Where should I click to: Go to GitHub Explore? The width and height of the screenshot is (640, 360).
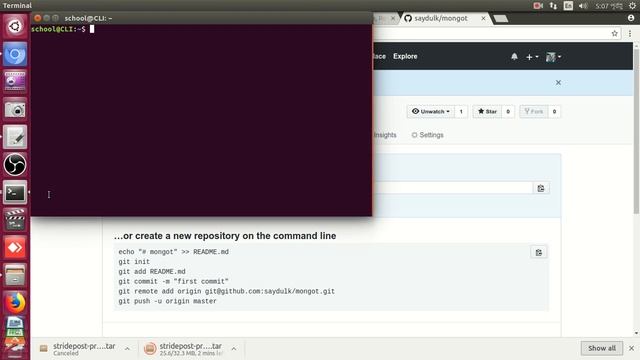point(405,56)
